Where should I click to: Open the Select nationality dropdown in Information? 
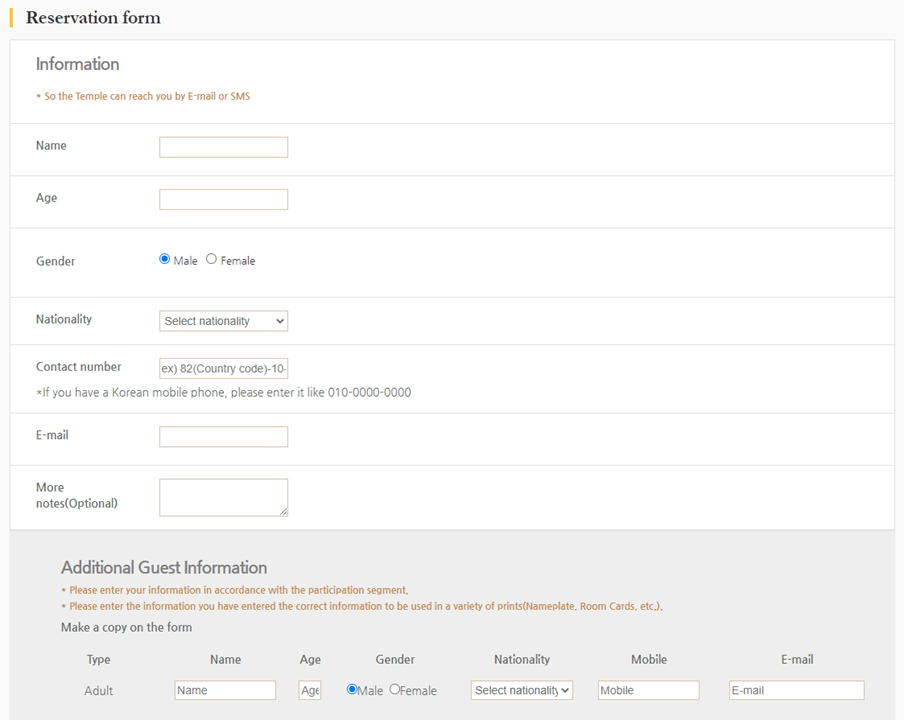[223, 321]
